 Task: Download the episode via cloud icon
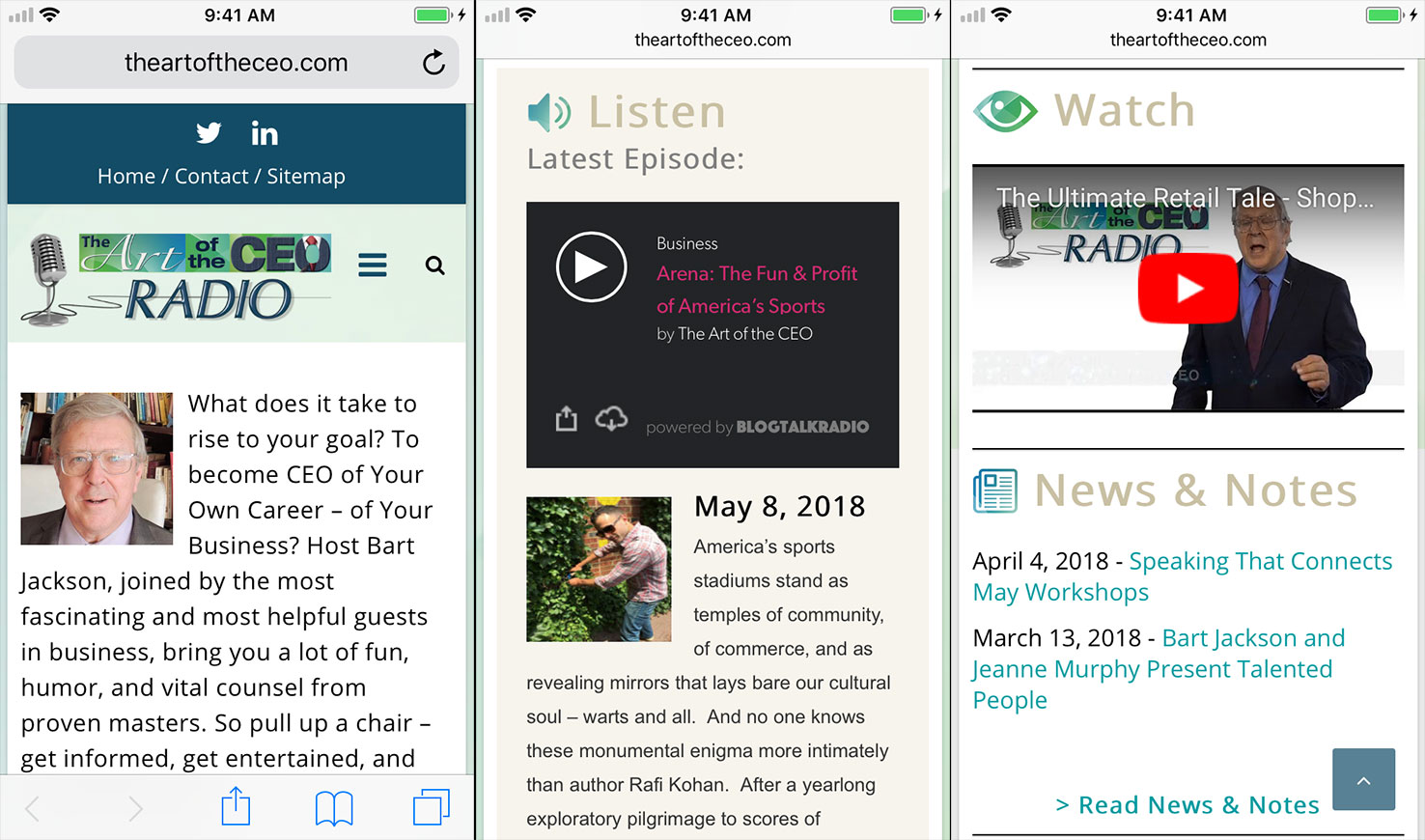coord(611,419)
